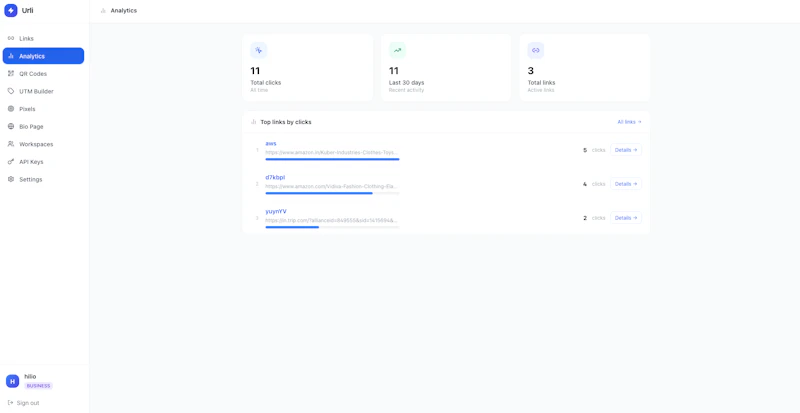This screenshot has height=413, width=800.
Task: Click the Analytics bar chart sidebar icon
Action: pos(11,56)
